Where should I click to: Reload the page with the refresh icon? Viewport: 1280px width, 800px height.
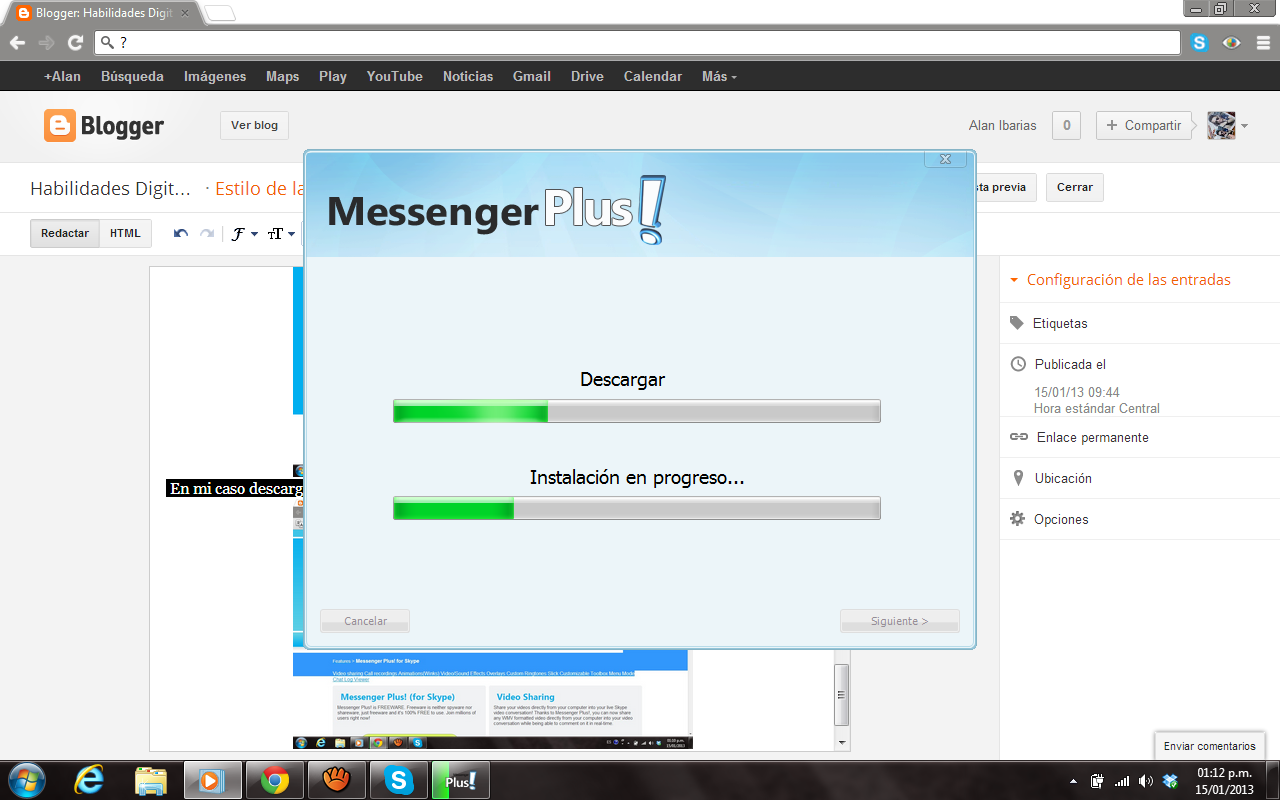75,43
